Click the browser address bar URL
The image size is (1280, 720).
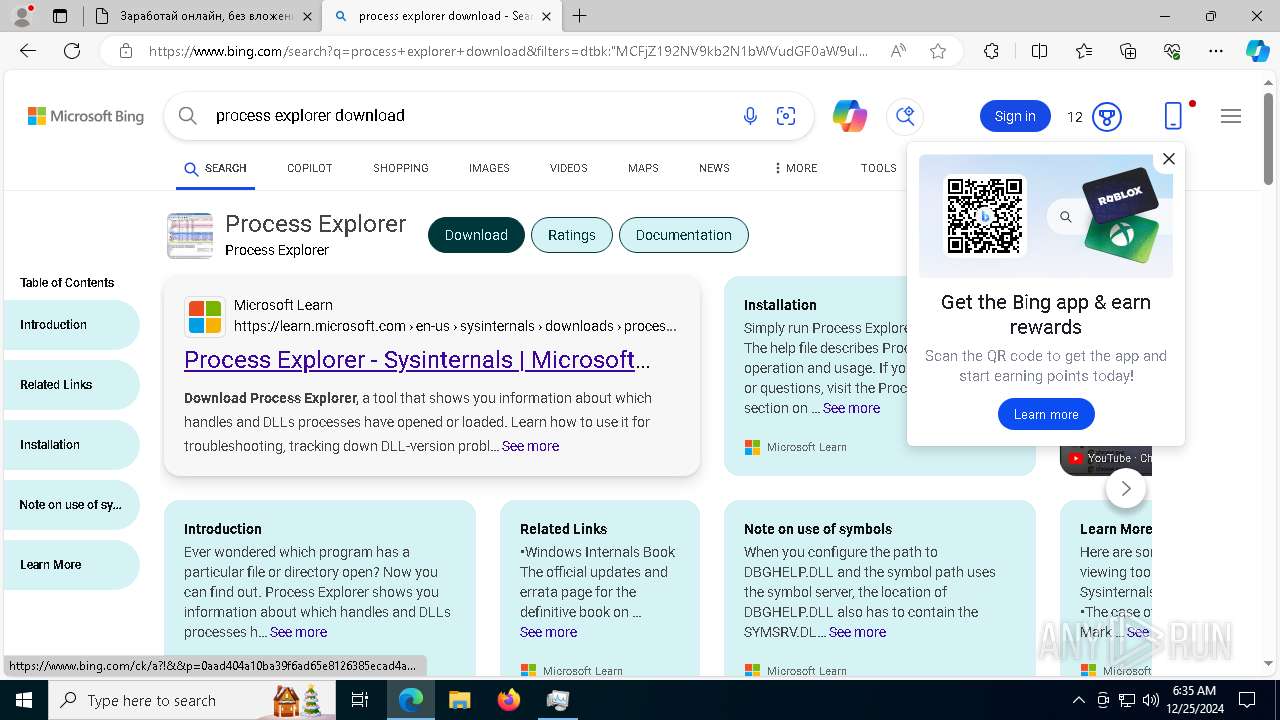(x=508, y=51)
